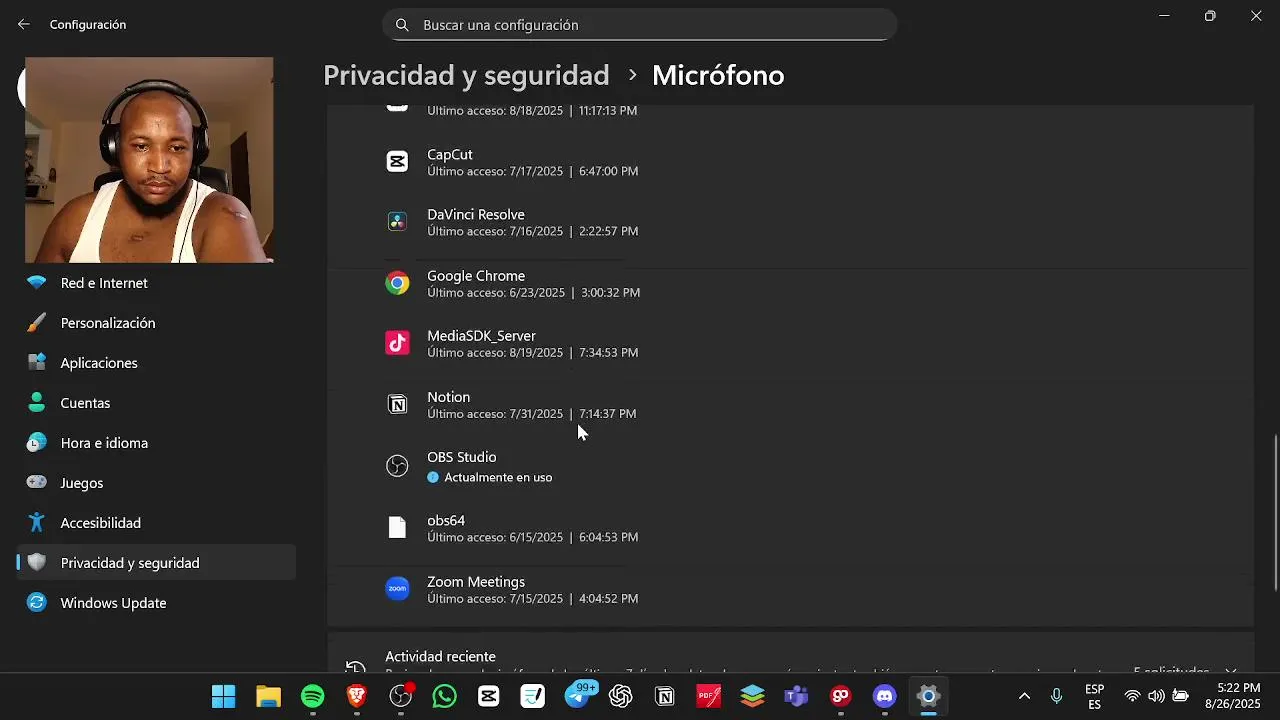Click the settings page vertical scrollbar
1280x720 pixels.
(1275, 513)
